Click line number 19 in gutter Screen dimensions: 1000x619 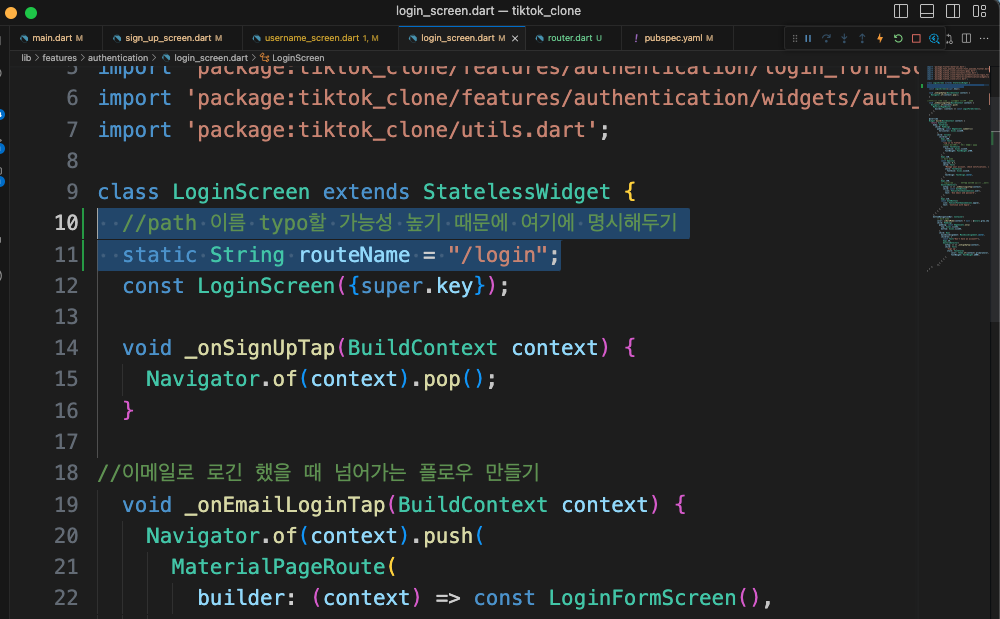[66, 505]
